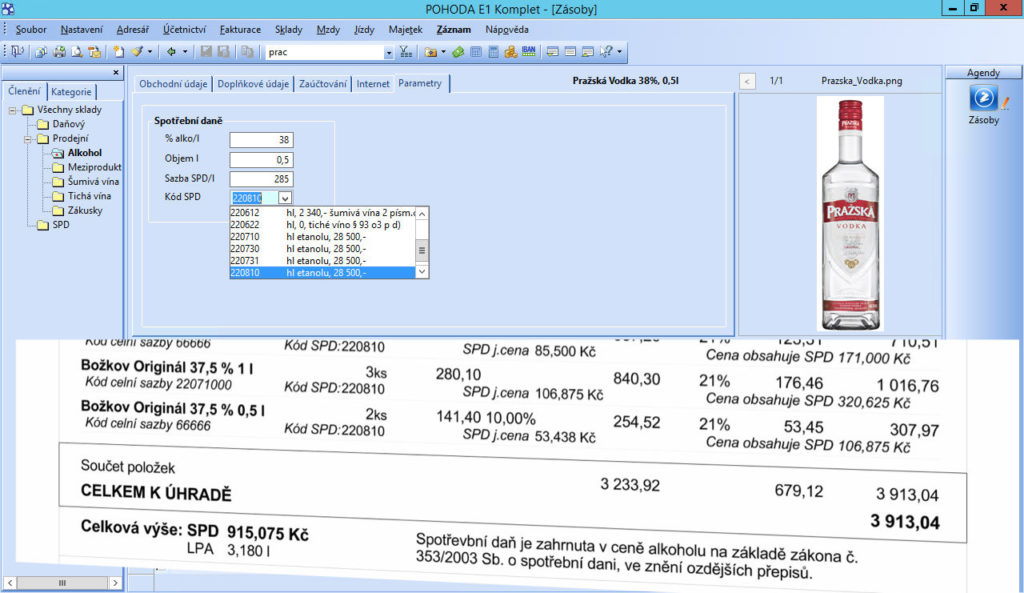Screen dimensions: 1024x593
Task: Create a new record with the toolbar icon
Action: coord(118,52)
